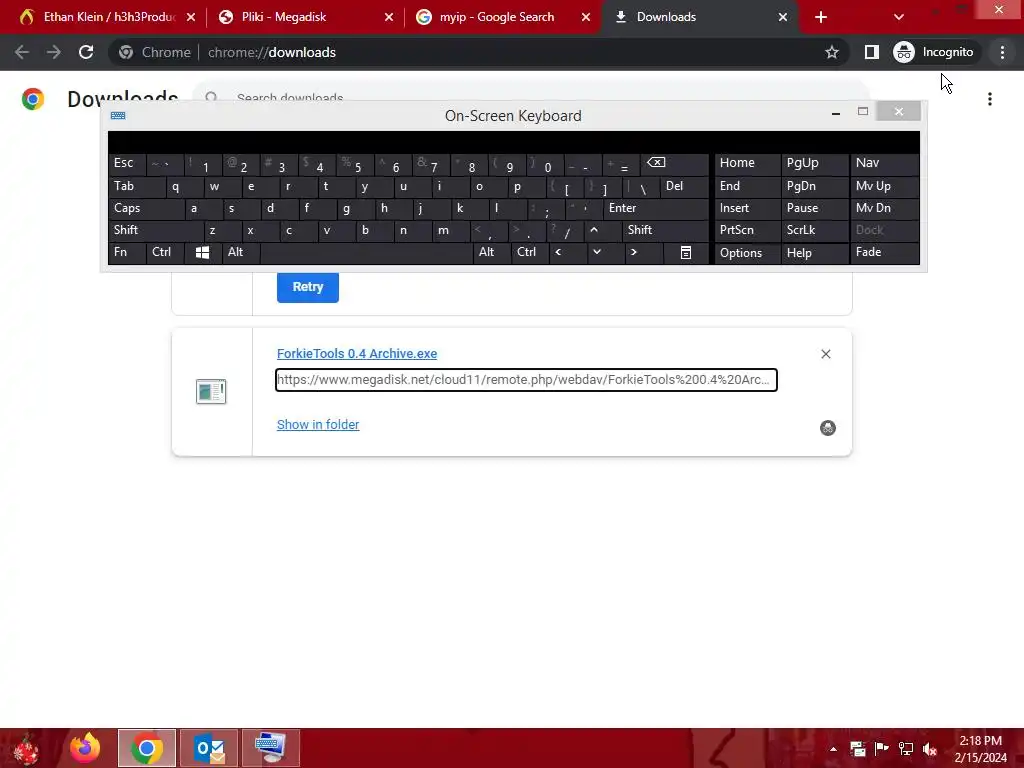Click the Windows logo key on keyboard
The height and width of the screenshot is (768, 1024).
[202, 252]
